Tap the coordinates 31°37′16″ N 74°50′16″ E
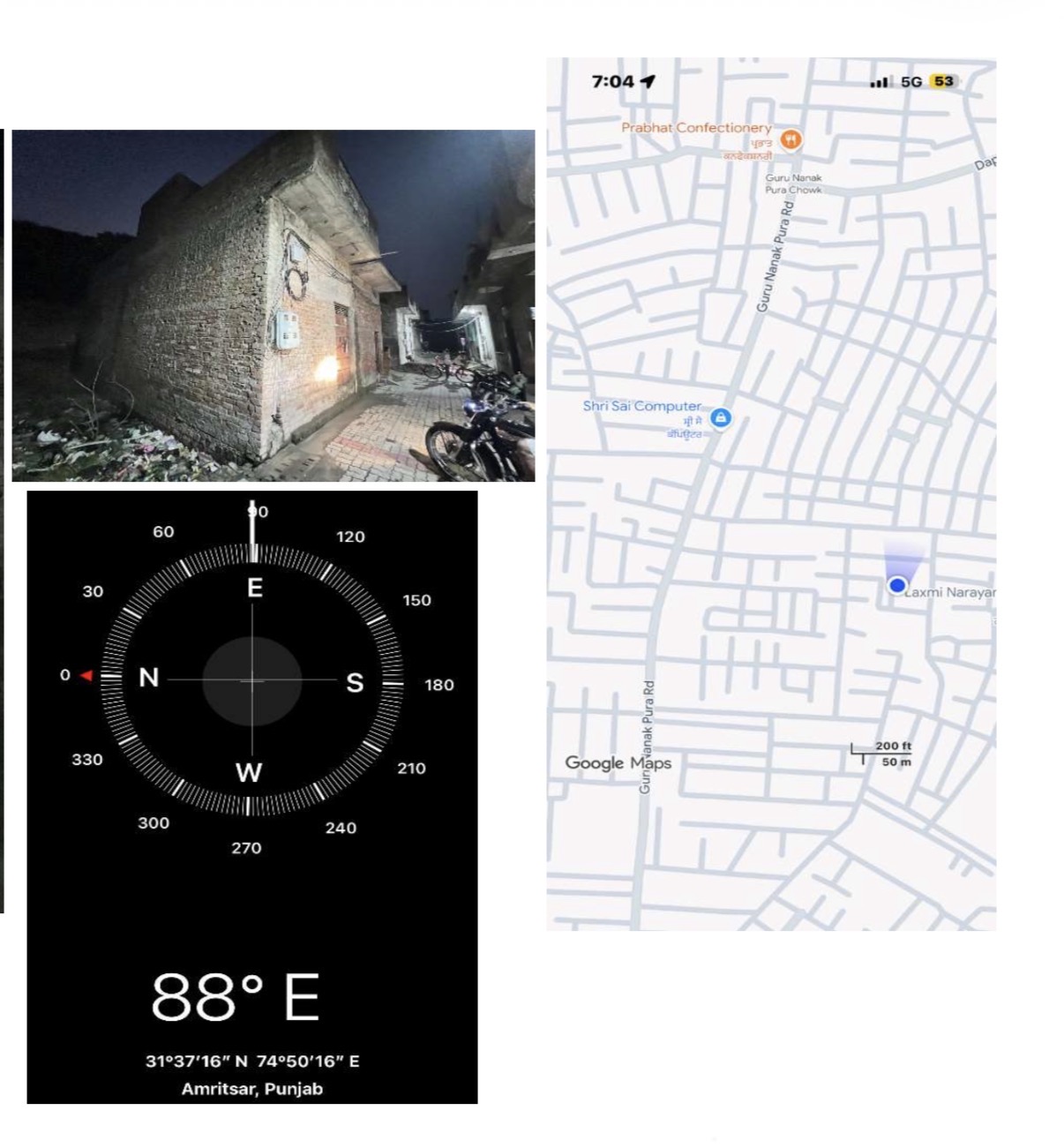The height and width of the screenshot is (1148, 1064). pyautogui.click(x=252, y=1061)
